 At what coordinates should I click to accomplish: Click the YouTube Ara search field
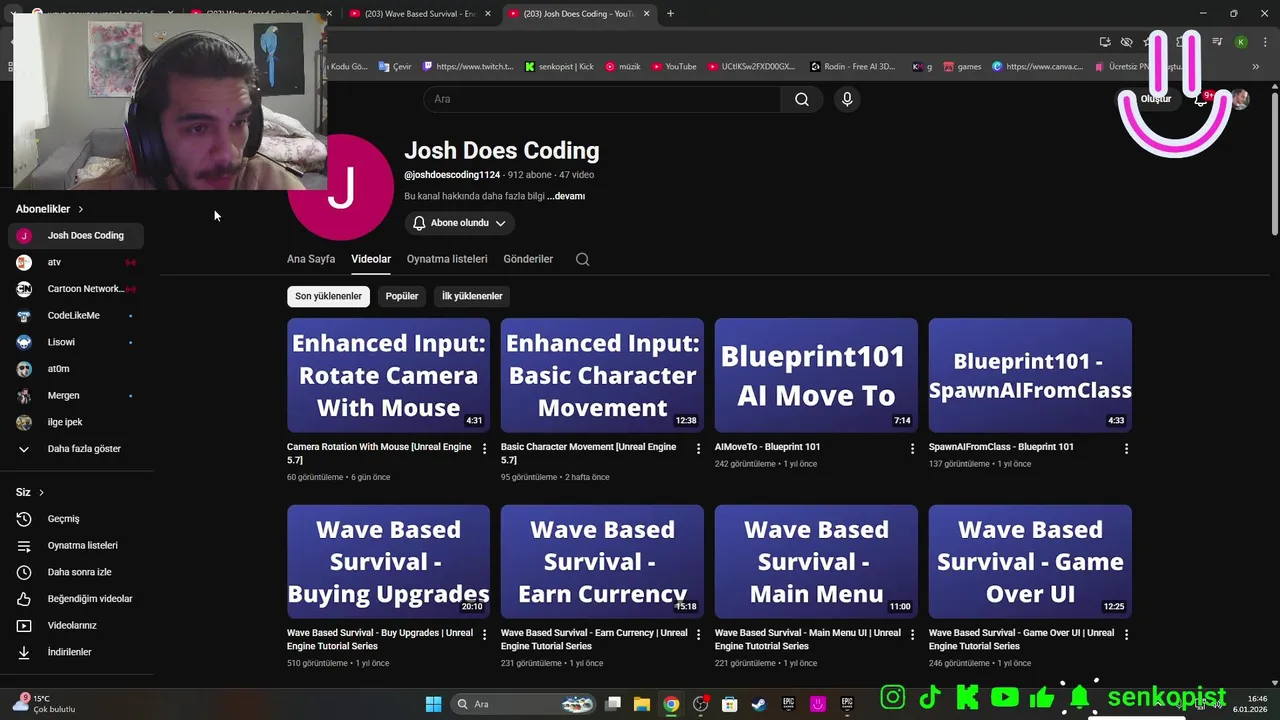point(602,99)
